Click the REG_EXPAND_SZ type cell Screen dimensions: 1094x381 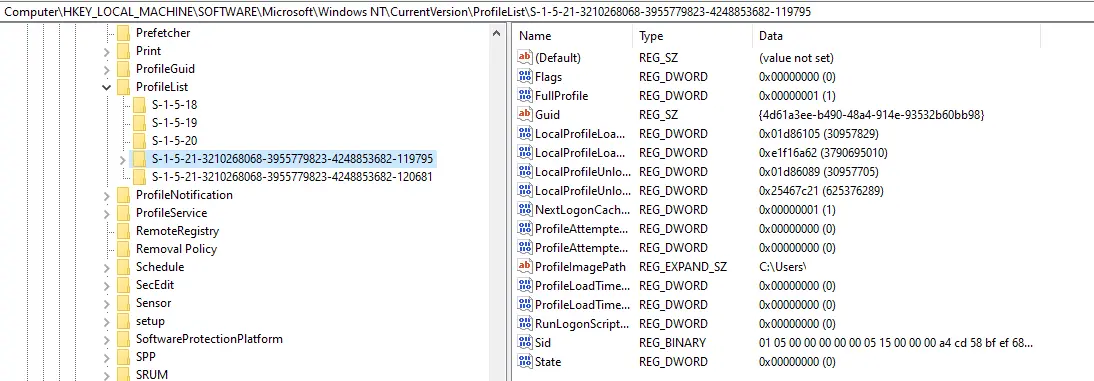(x=682, y=267)
